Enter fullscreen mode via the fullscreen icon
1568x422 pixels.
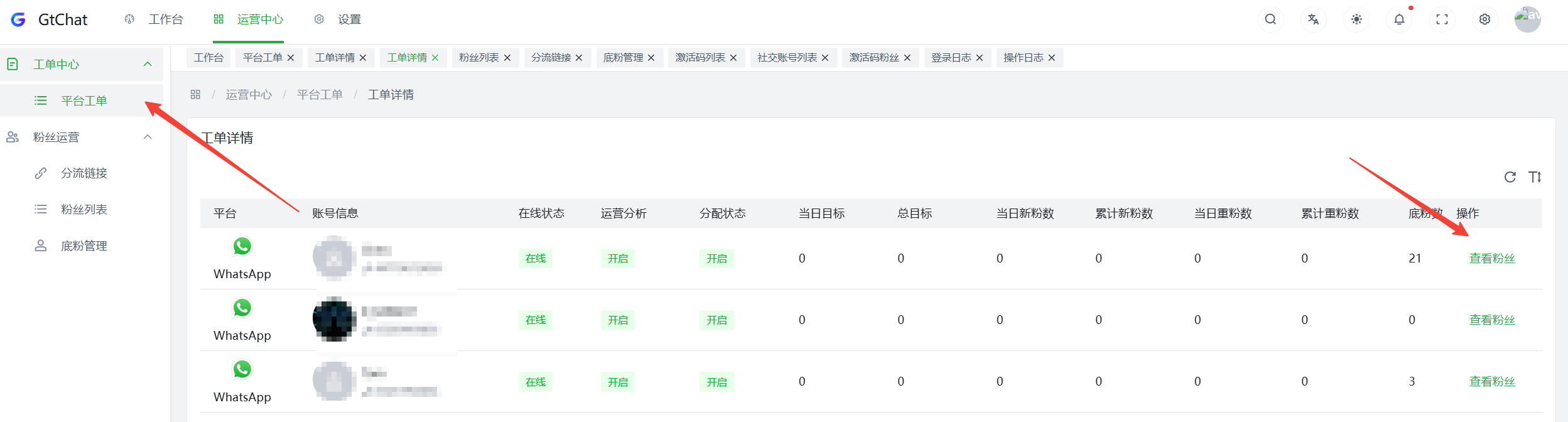click(x=1442, y=19)
